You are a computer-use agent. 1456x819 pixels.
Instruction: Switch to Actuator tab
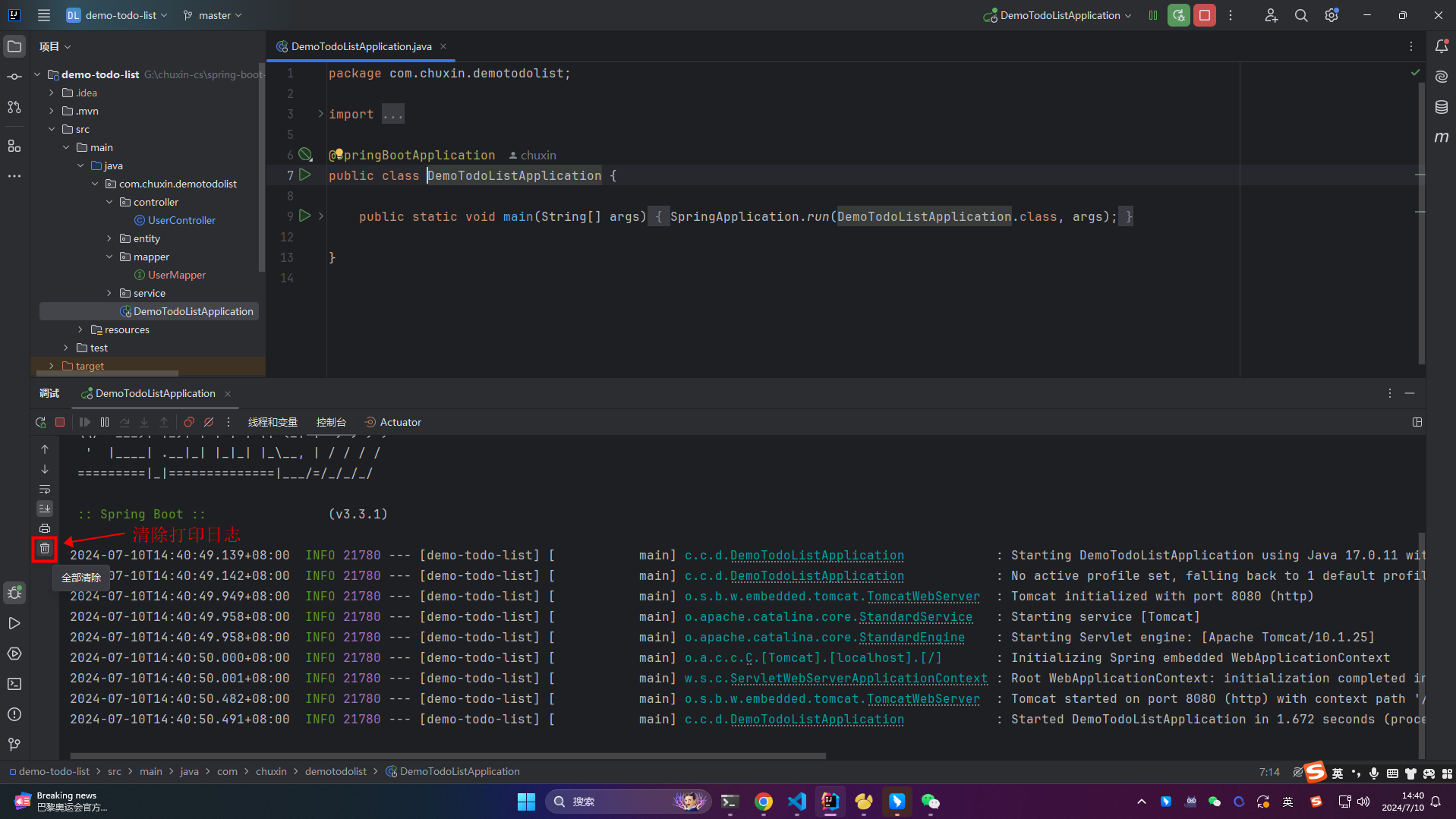click(x=393, y=422)
